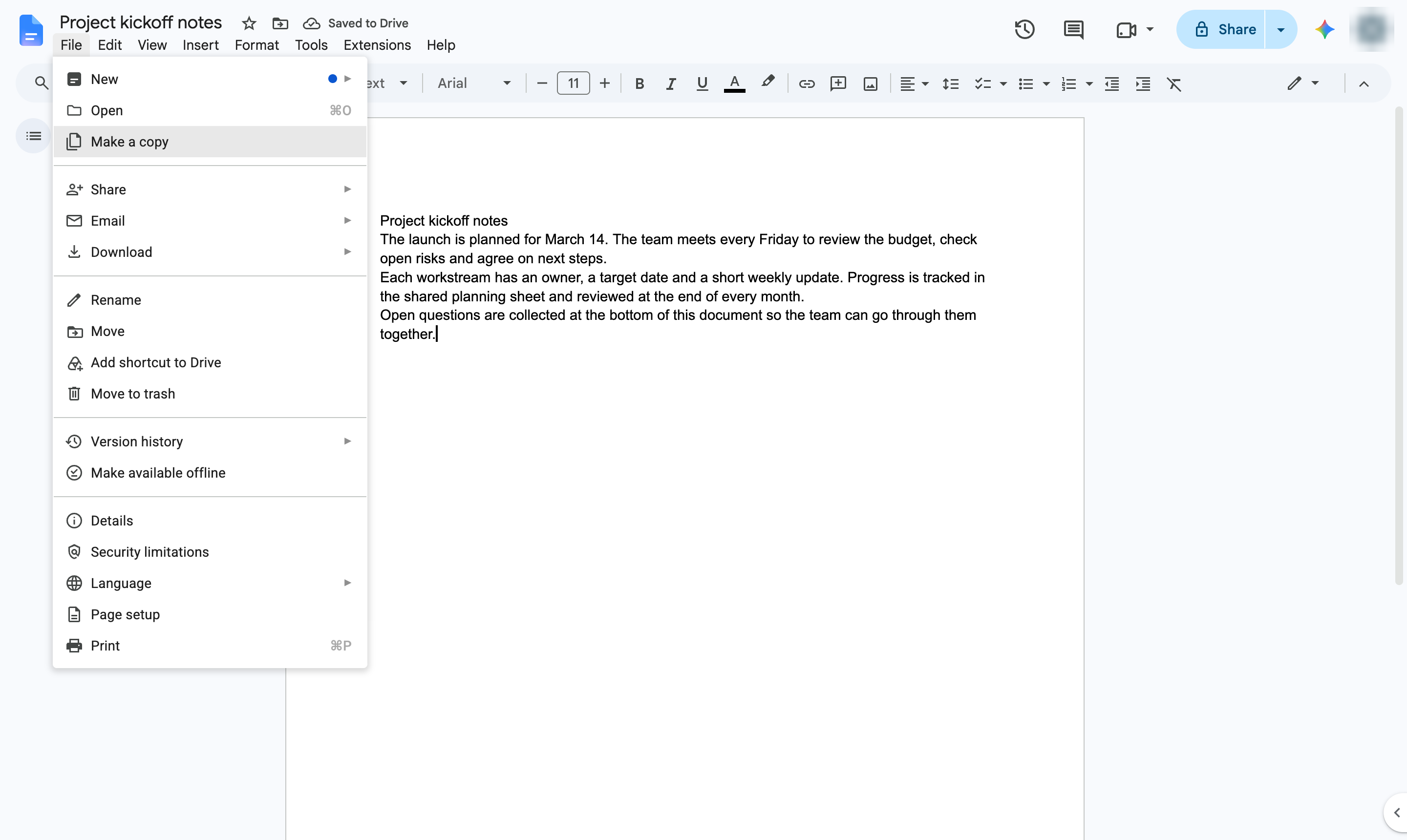This screenshot has height=840, width=1407.
Task: Open Gemini sparkle assistant icon
Action: coord(1324,29)
